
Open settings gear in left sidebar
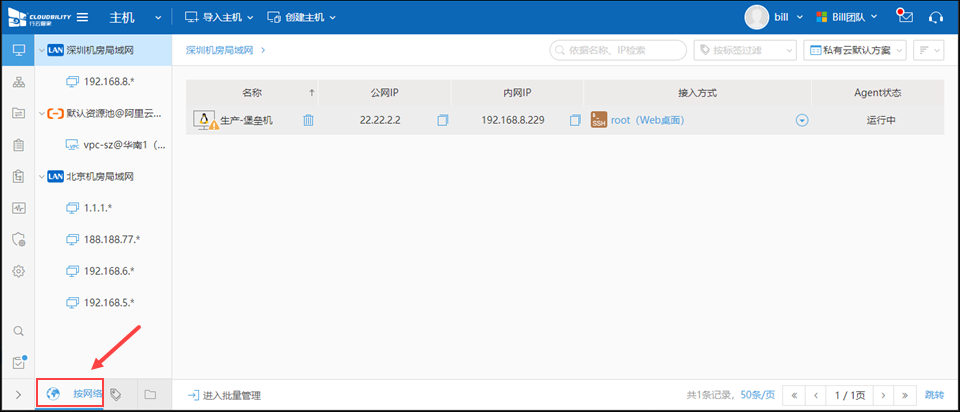click(17, 271)
